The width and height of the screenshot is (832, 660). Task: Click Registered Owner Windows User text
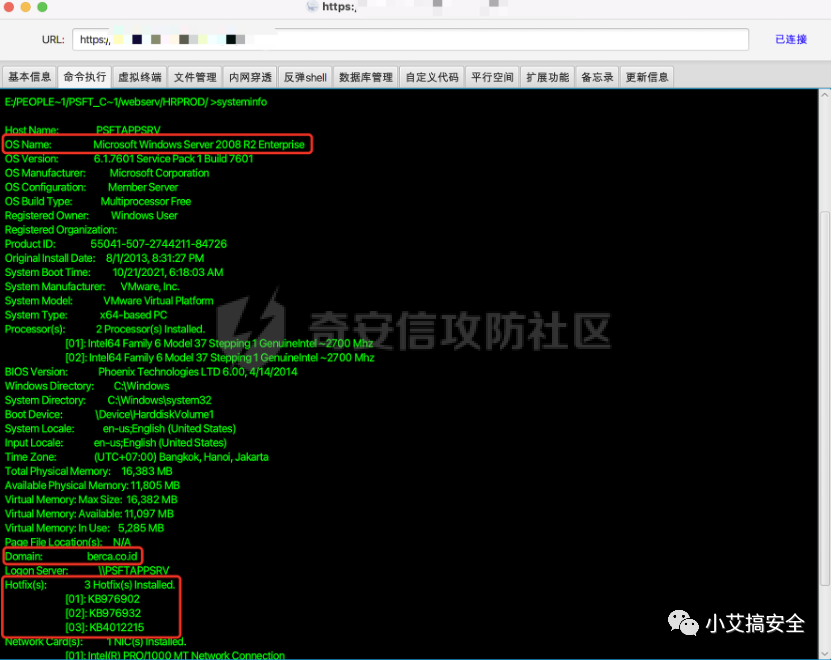[144, 215]
